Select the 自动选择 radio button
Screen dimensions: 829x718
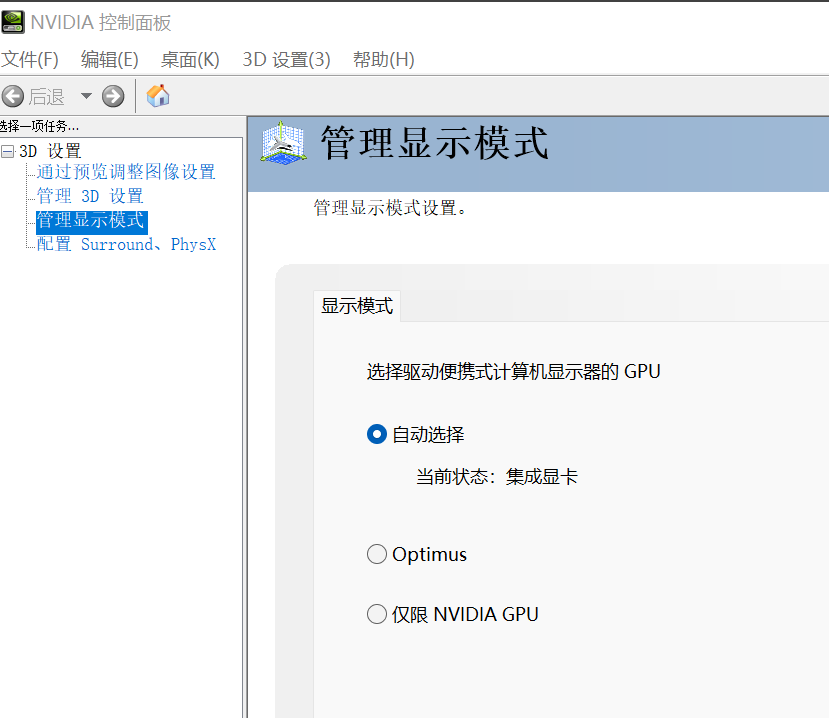377,435
